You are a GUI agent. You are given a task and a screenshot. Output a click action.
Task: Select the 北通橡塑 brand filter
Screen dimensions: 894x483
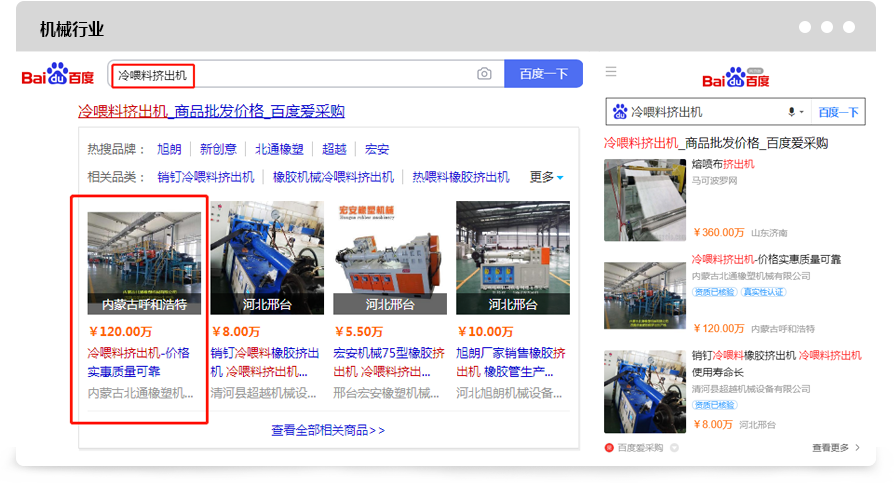point(279,149)
